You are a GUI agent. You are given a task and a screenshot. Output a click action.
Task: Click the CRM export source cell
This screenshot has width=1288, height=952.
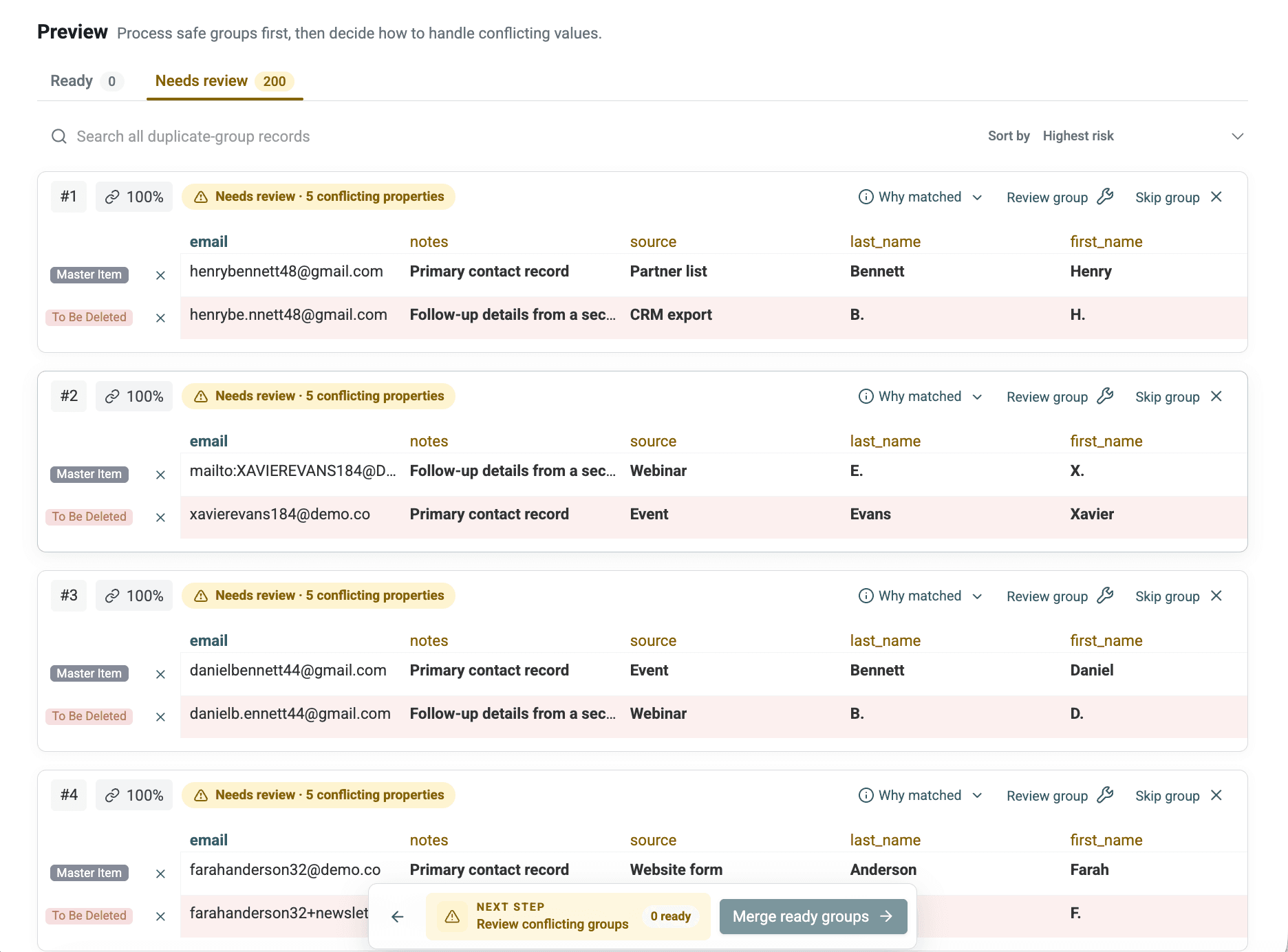[x=671, y=314]
